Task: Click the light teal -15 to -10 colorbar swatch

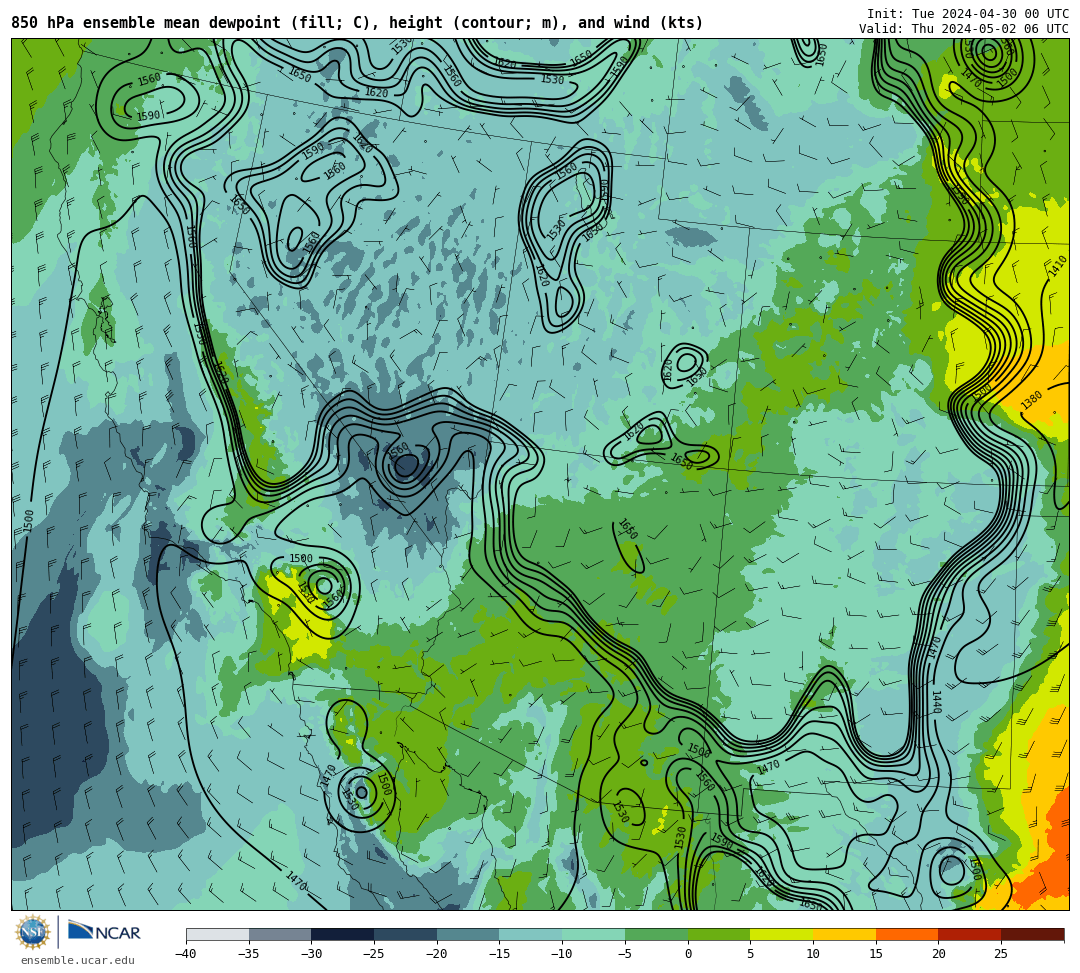Action: tap(531, 934)
